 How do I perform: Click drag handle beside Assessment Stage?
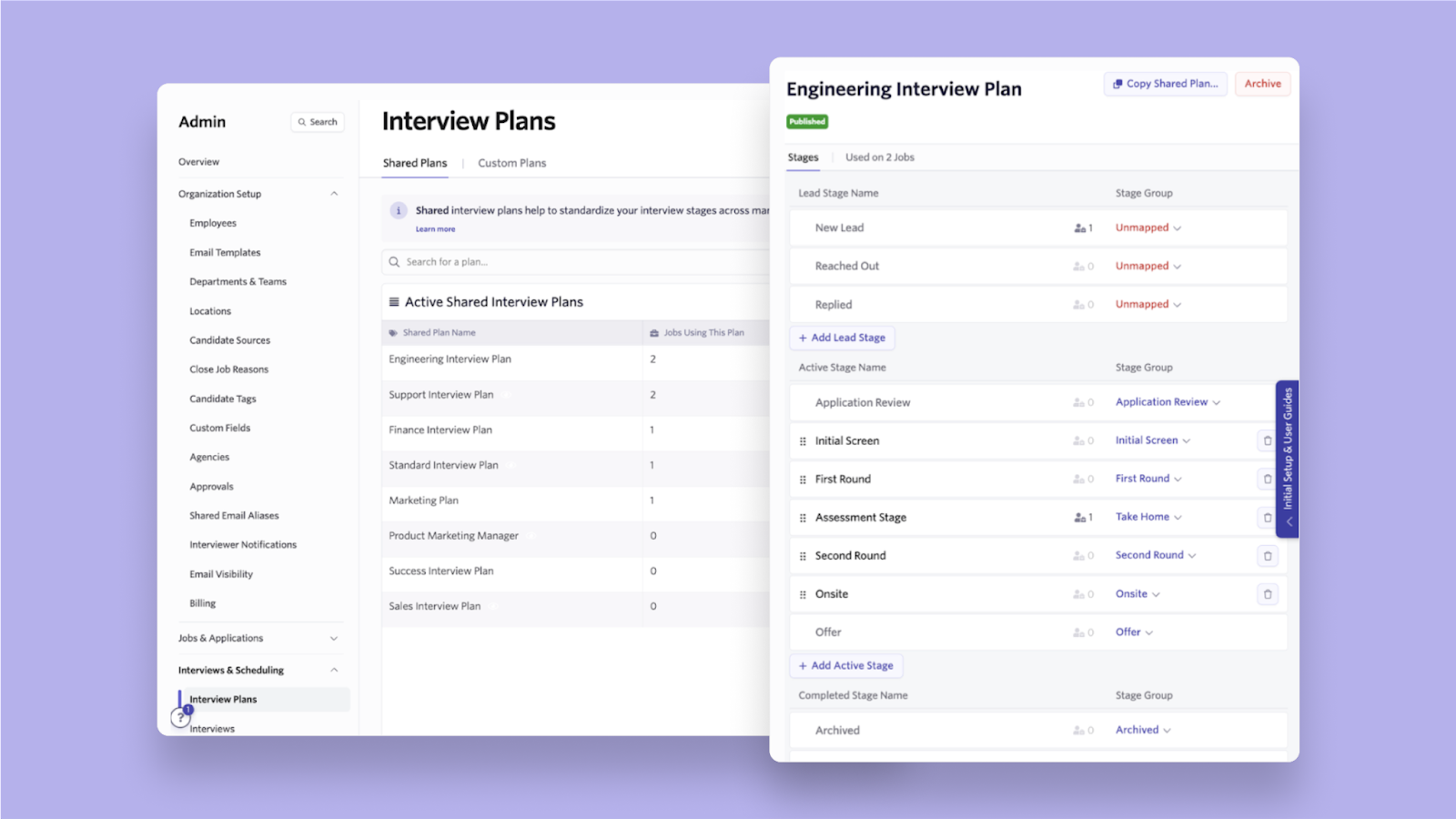click(803, 518)
